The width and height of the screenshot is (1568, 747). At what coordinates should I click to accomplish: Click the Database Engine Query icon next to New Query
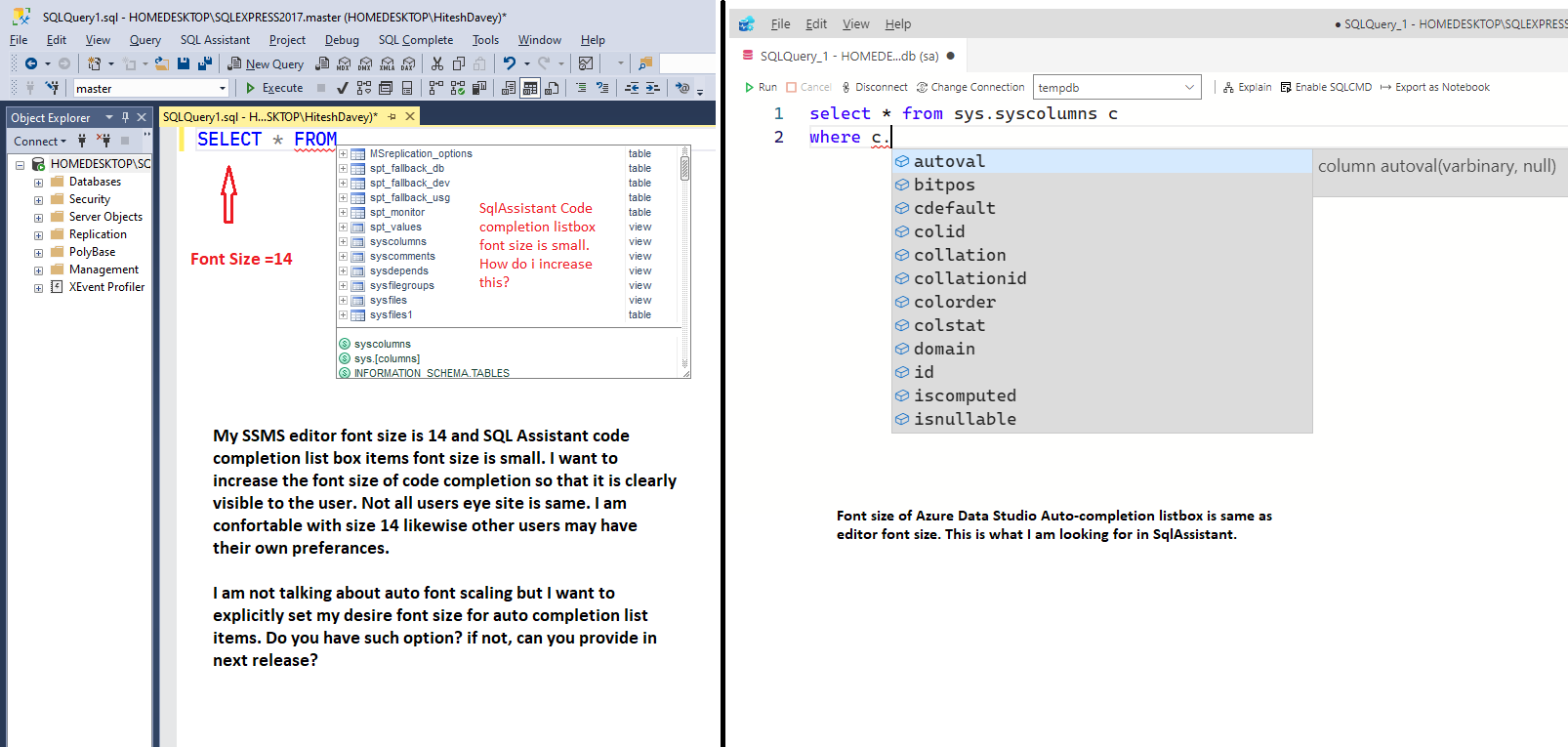(x=322, y=63)
